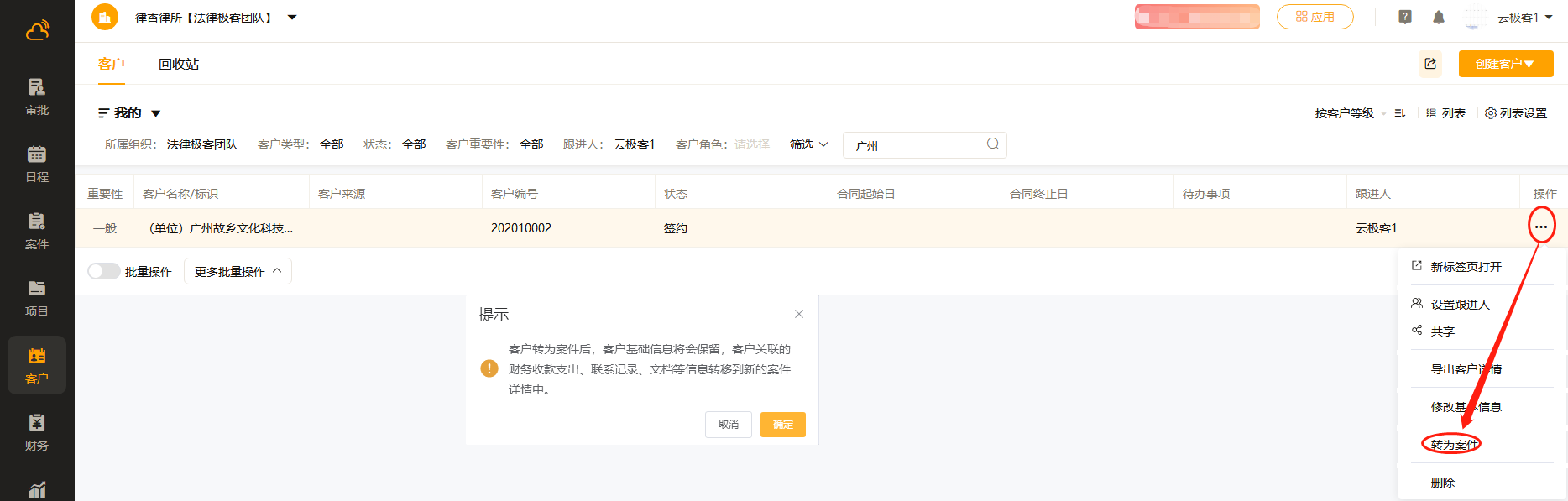Open the 财务 finance sidebar icon
Screen dimensions: 1568x501
coord(37,432)
